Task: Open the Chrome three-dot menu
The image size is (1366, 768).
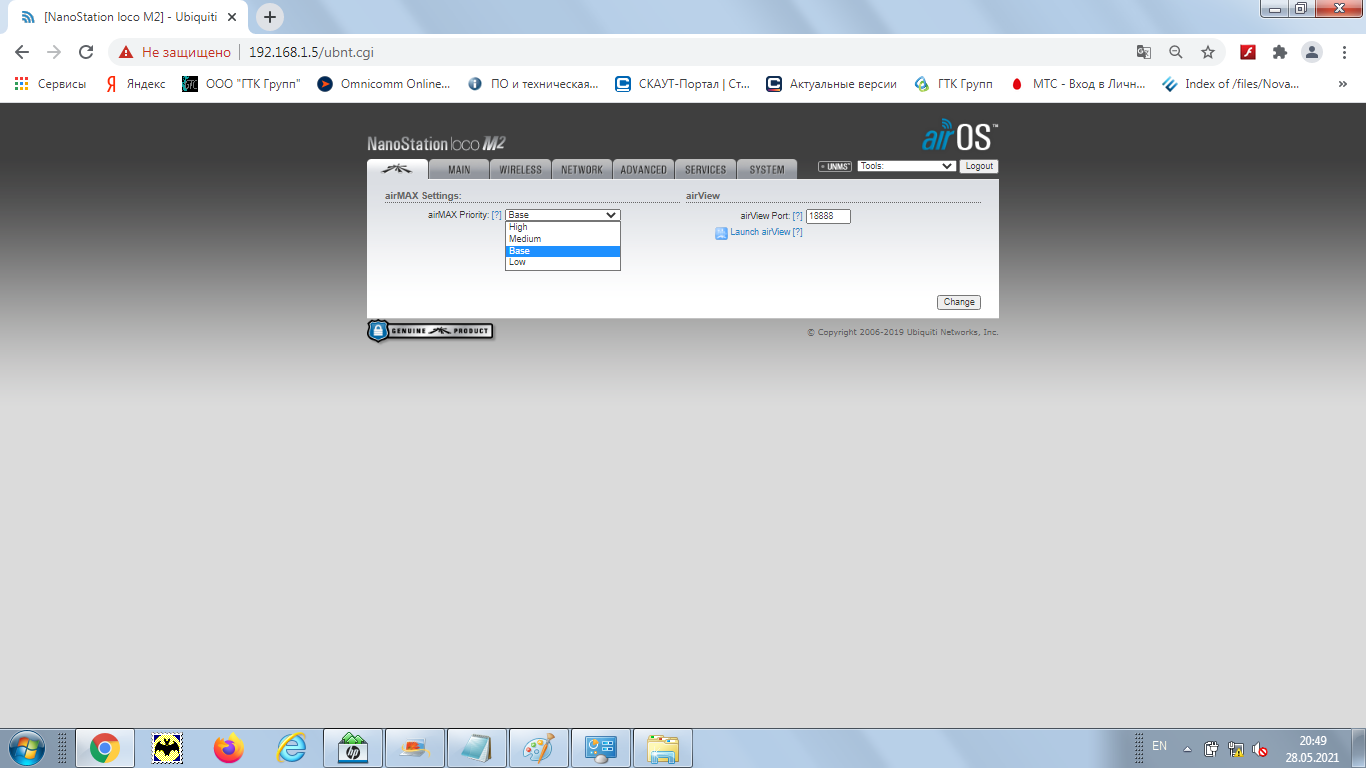Action: (x=1344, y=52)
